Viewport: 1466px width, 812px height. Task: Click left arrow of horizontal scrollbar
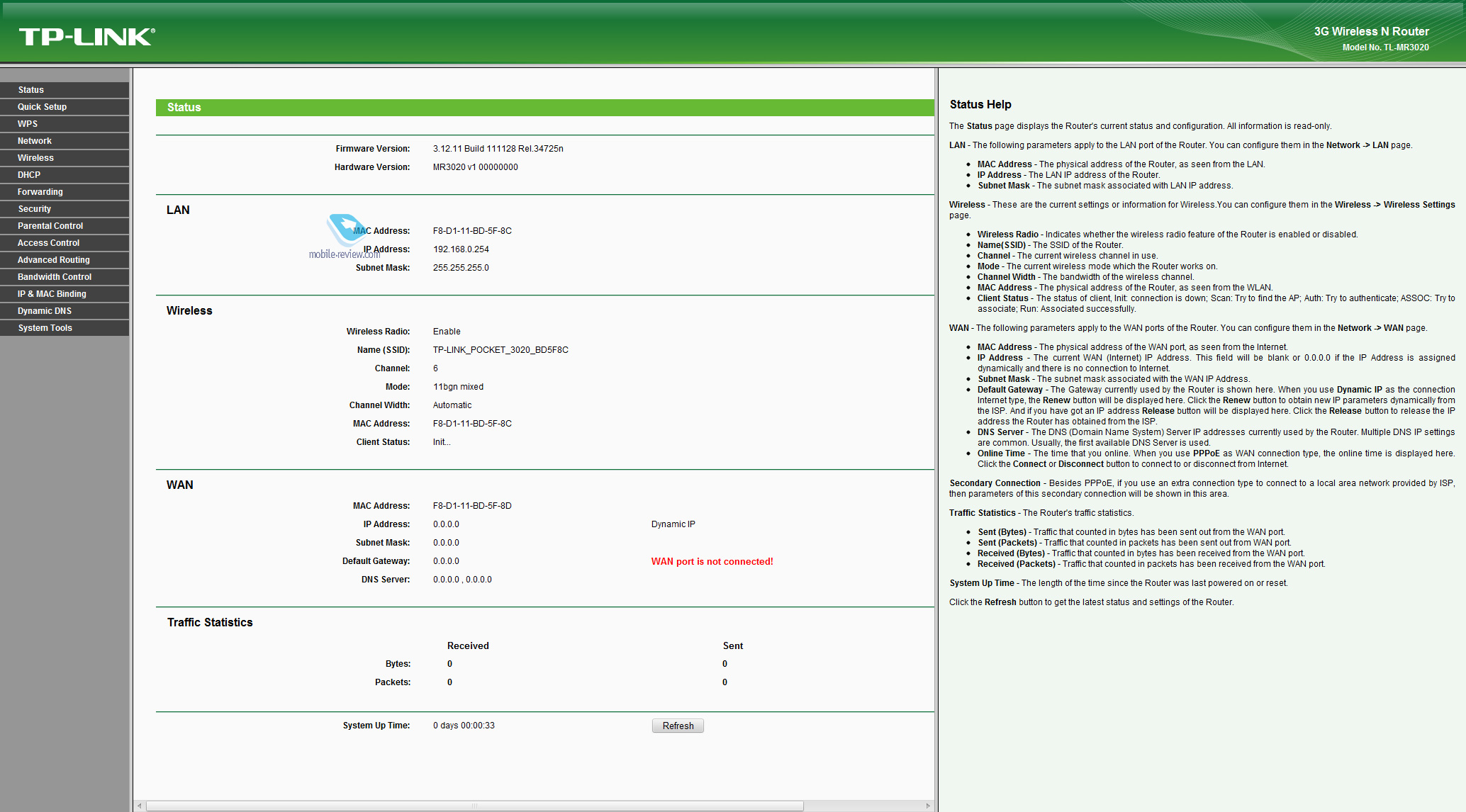[140, 806]
